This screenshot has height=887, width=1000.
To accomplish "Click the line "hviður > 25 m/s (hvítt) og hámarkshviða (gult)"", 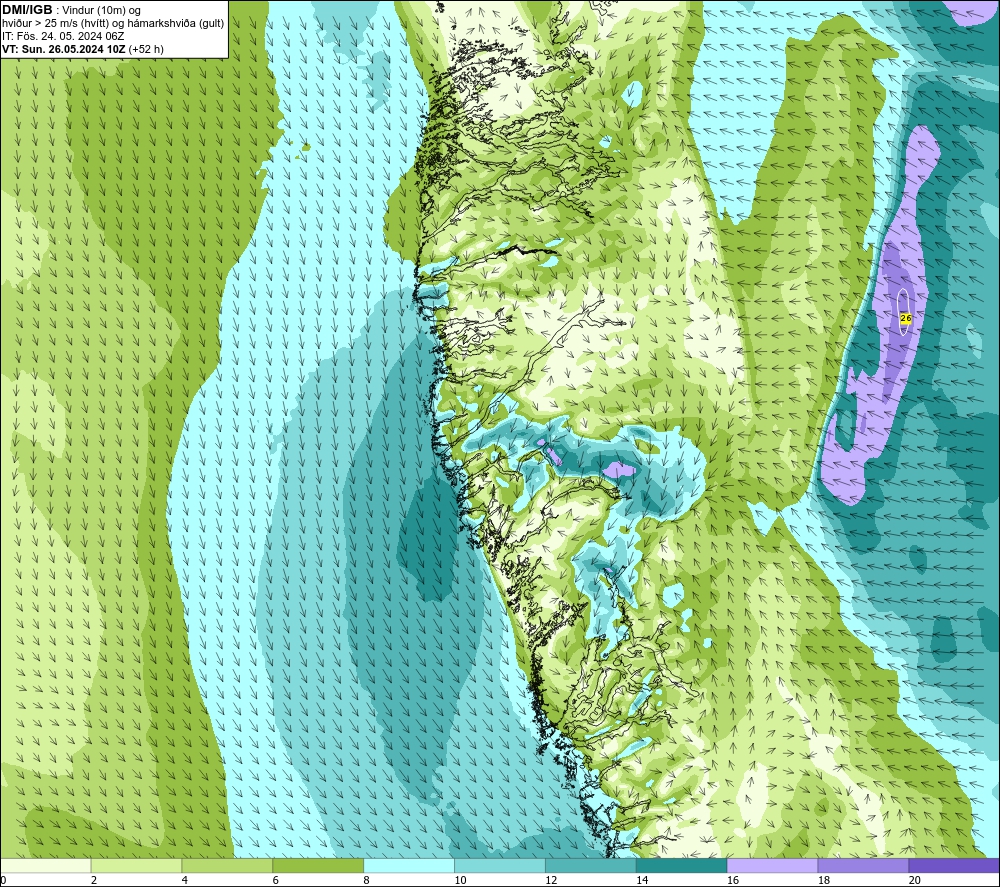I will click(x=113, y=23).
